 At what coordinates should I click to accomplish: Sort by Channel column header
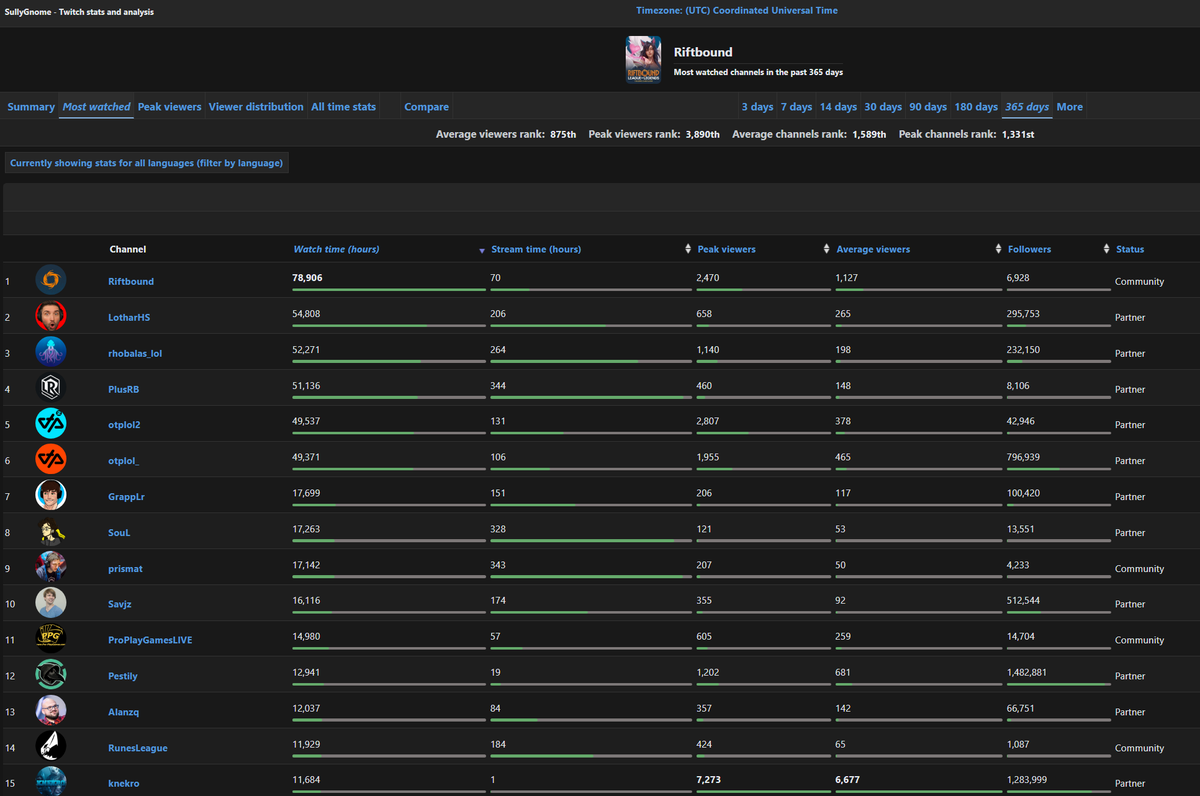pos(127,249)
